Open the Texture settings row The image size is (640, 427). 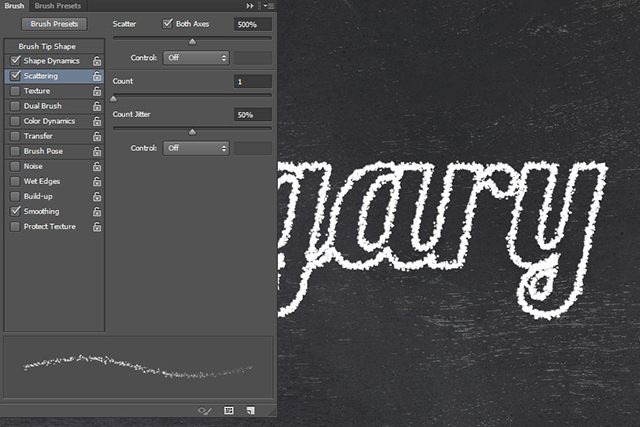54,91
